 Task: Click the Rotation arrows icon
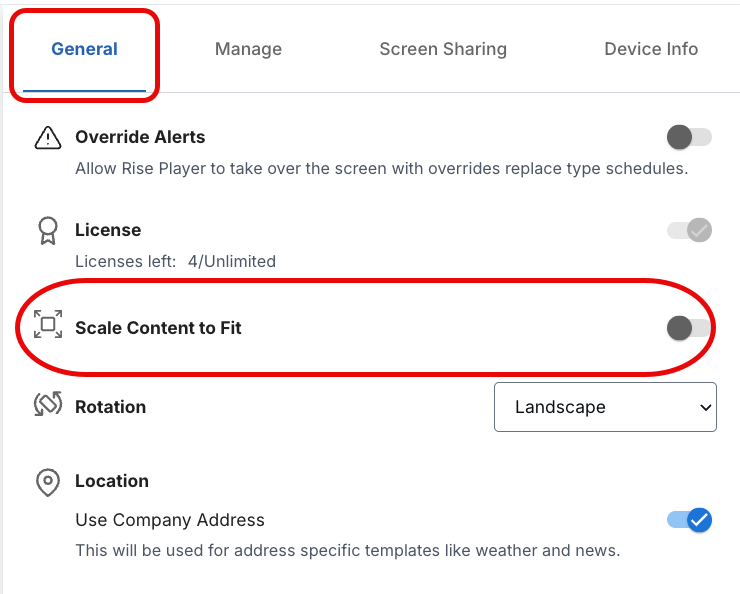tap(48, 404)
